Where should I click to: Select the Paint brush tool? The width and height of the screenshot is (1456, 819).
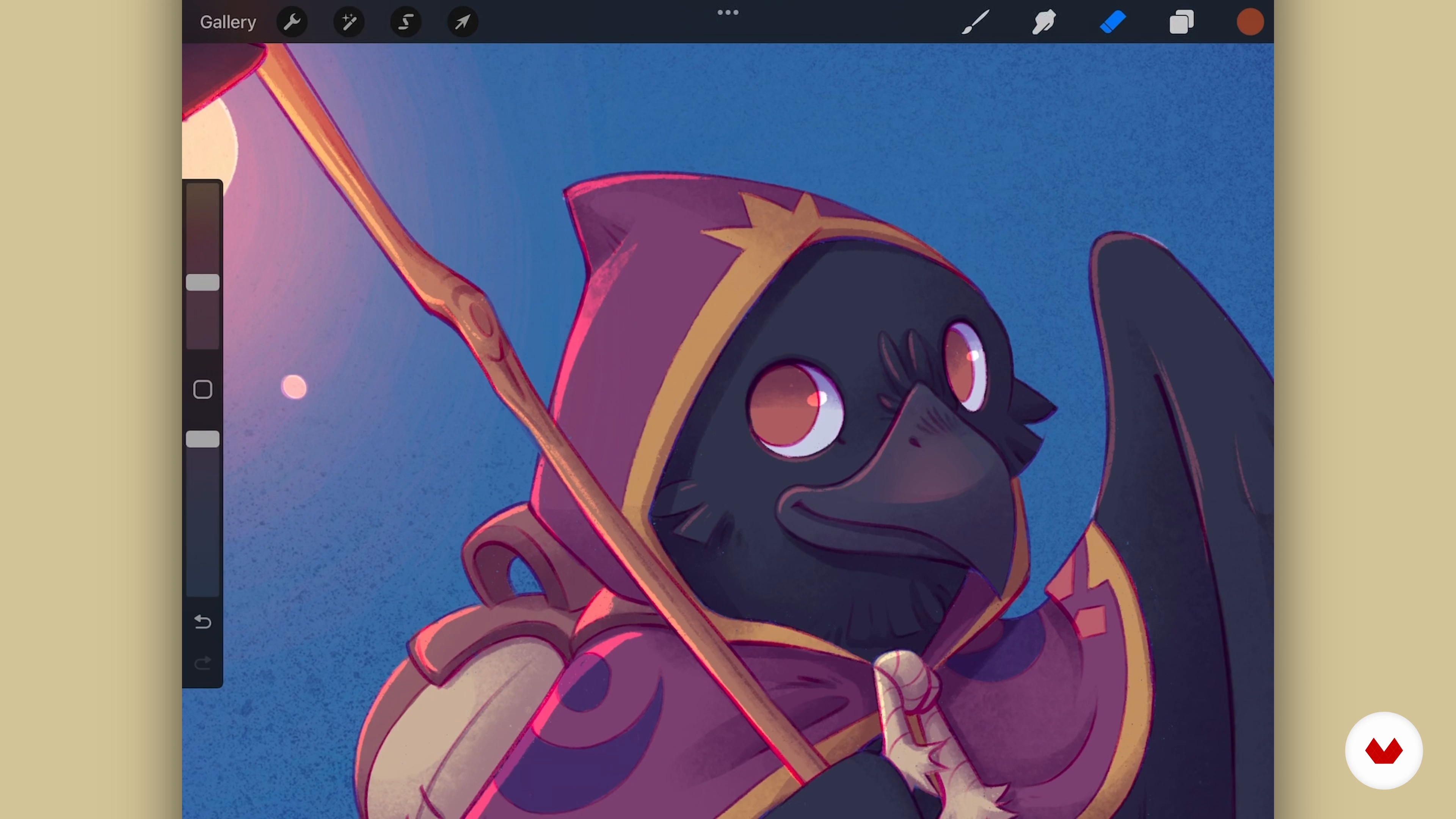(x=976, y=22)
